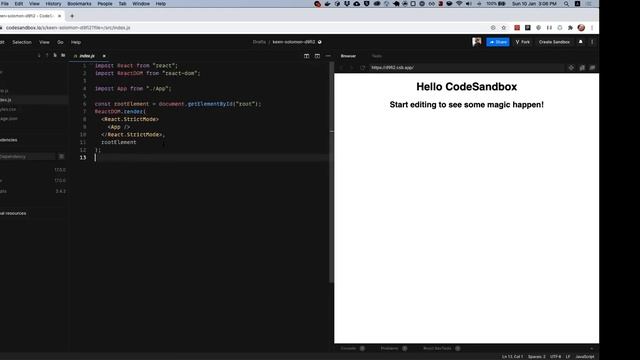The width and height of the screenshot is (640, 360).
Task: Click the split editor layout icon
Action: click(x=306, y=56)
